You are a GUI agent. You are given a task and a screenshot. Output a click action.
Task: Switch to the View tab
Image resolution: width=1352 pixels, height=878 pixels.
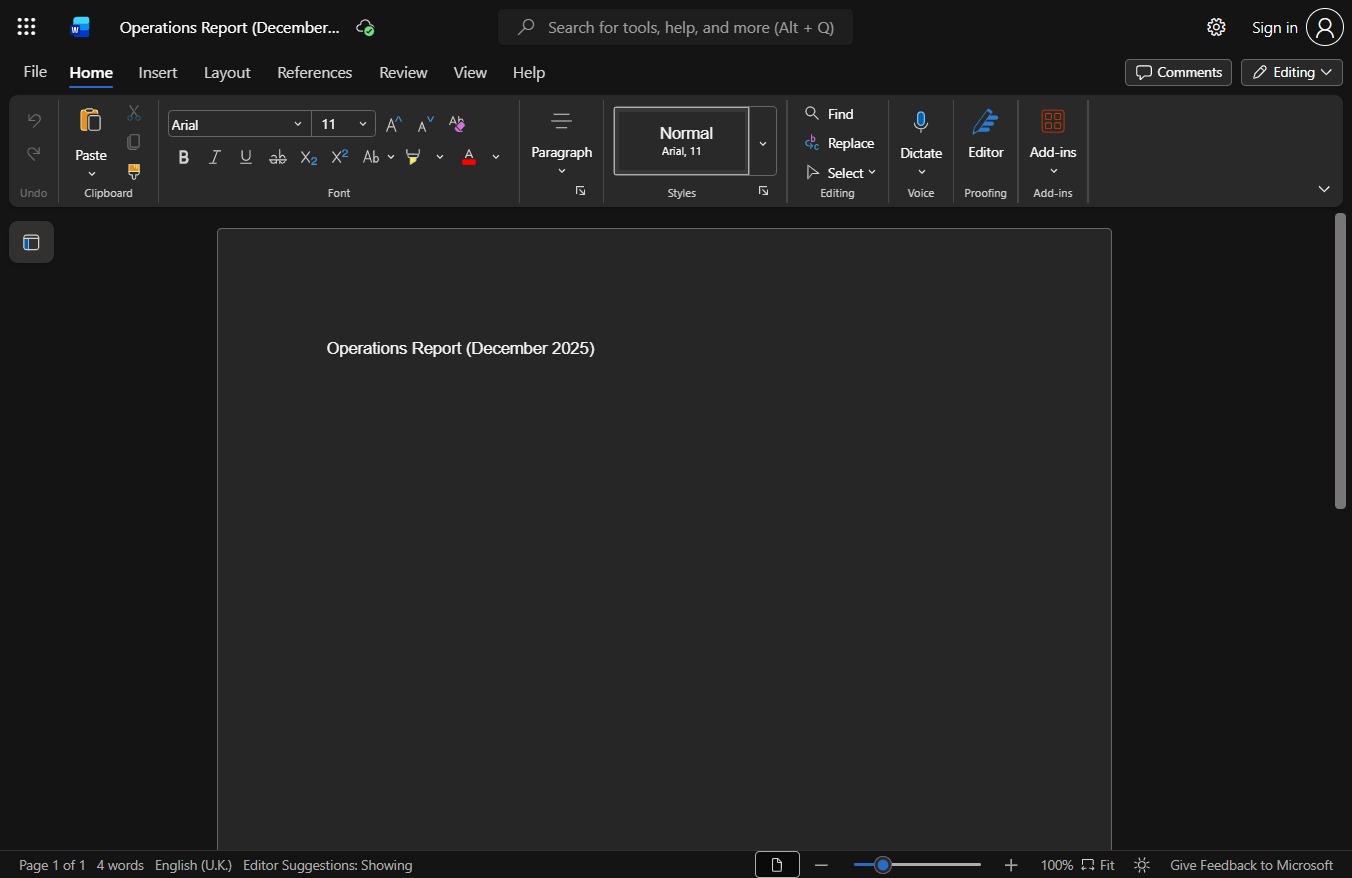pyautogui.click(x=470, y=72)
